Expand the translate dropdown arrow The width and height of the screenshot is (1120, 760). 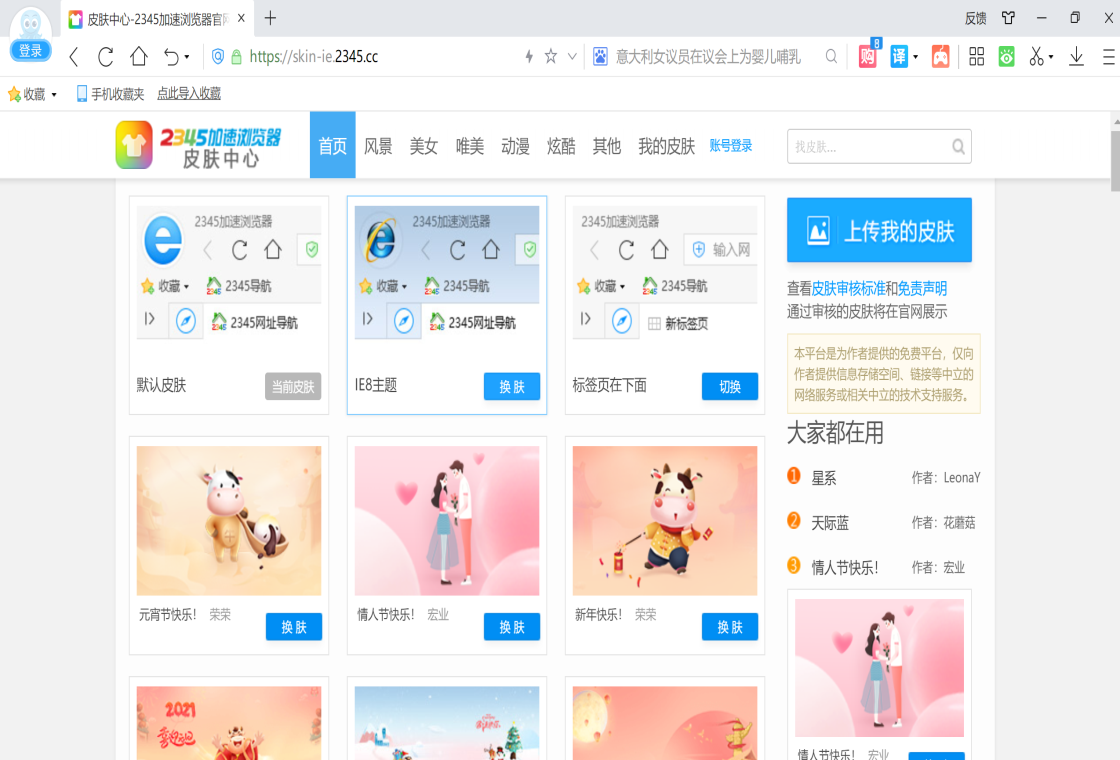point(916,56)
